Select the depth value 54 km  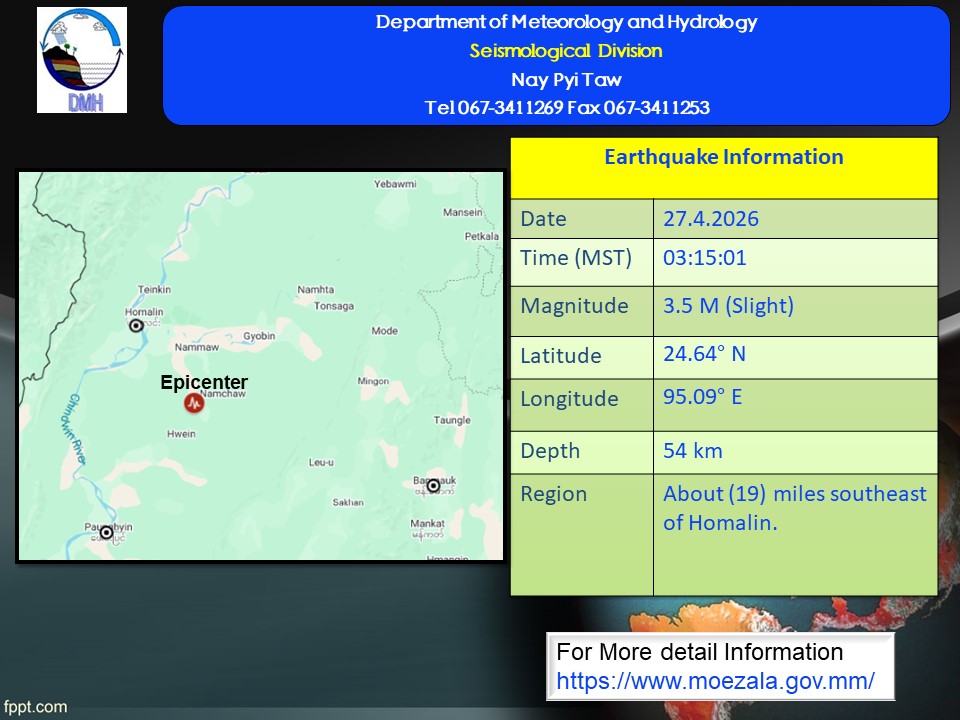tap(692, 451)
